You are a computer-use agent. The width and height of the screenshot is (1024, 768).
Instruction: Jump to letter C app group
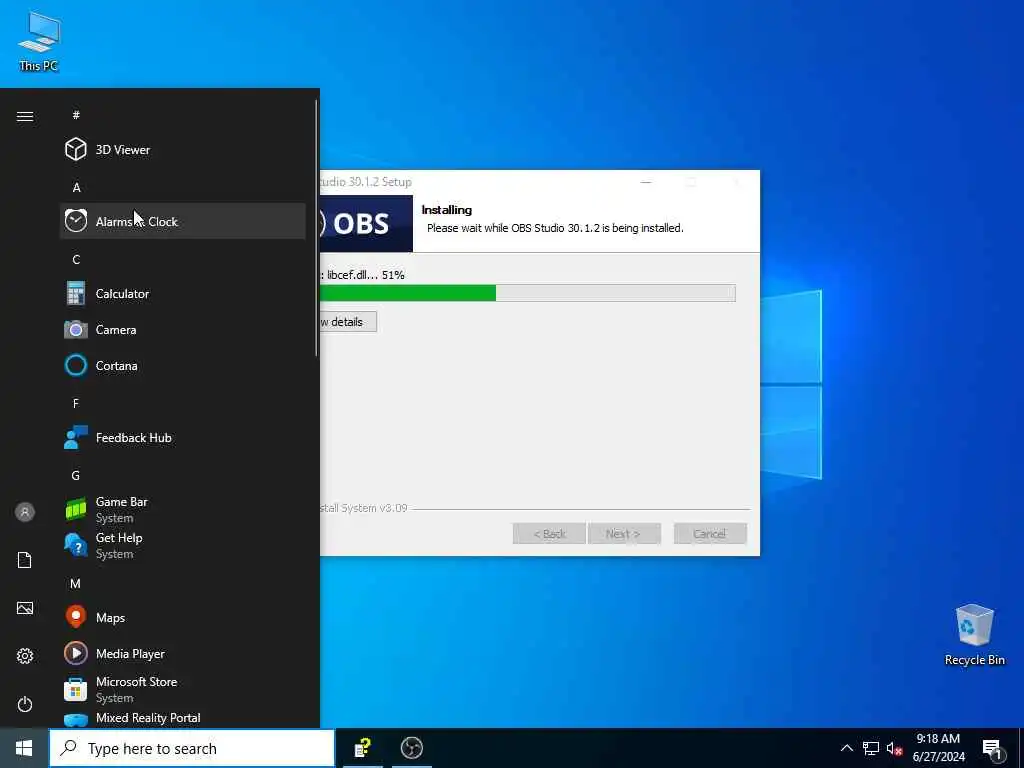click(76, 259)
